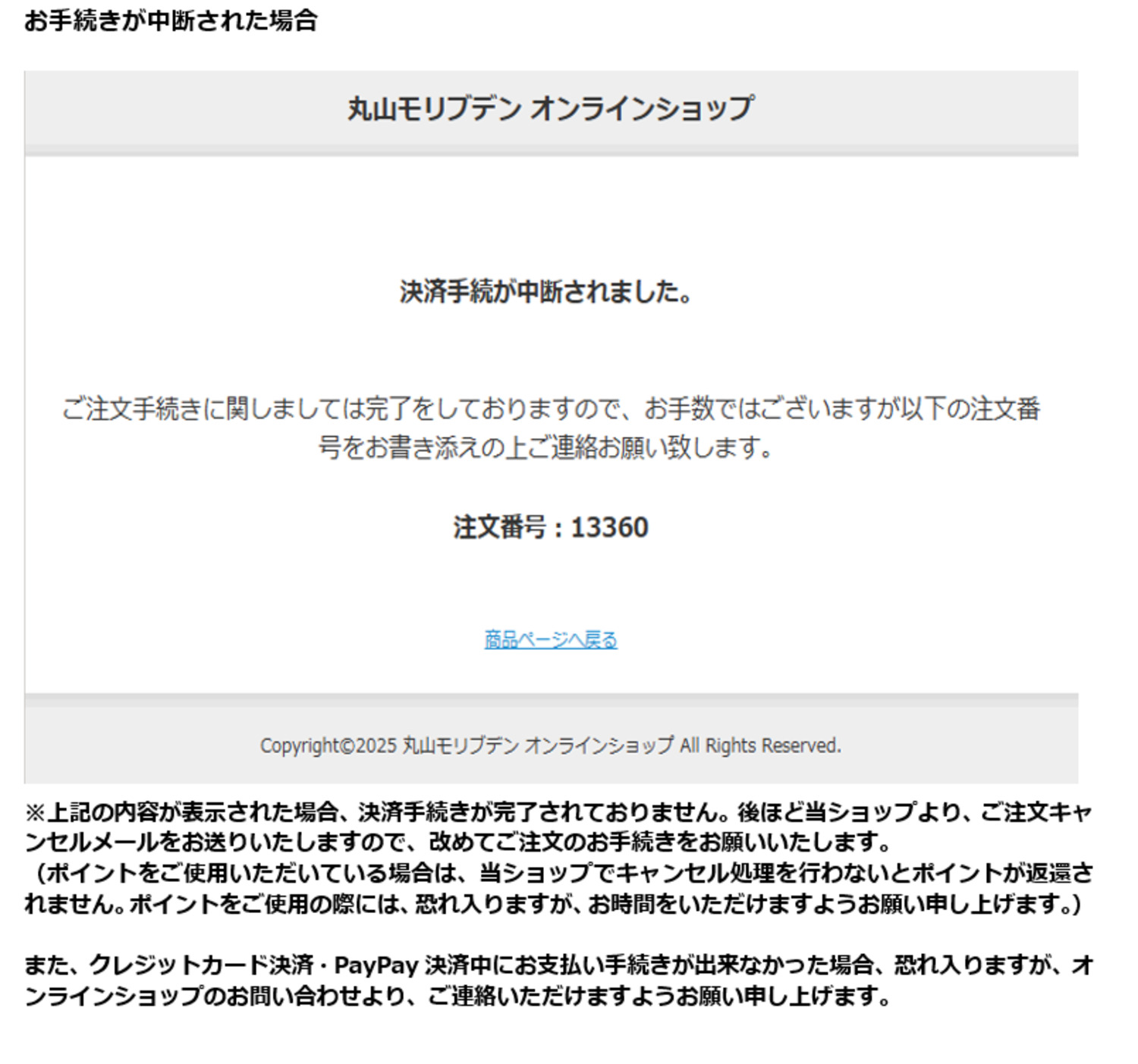Click the phrase 決済手続きが完了されておりません
Screen dimensions: 1138x1064
click(536, 812)
